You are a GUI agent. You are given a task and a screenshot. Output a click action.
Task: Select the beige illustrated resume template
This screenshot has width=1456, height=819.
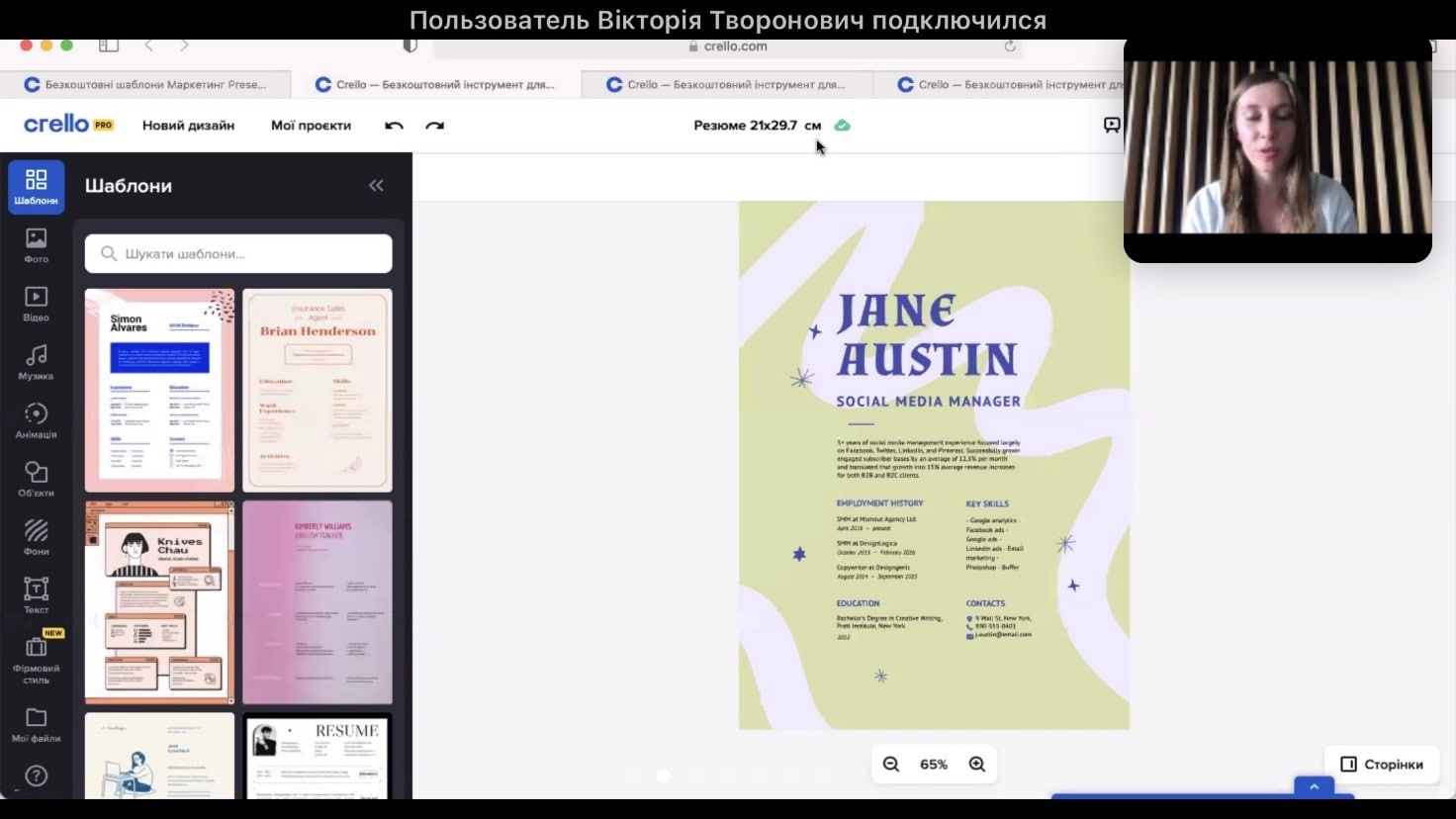(159, 757)
